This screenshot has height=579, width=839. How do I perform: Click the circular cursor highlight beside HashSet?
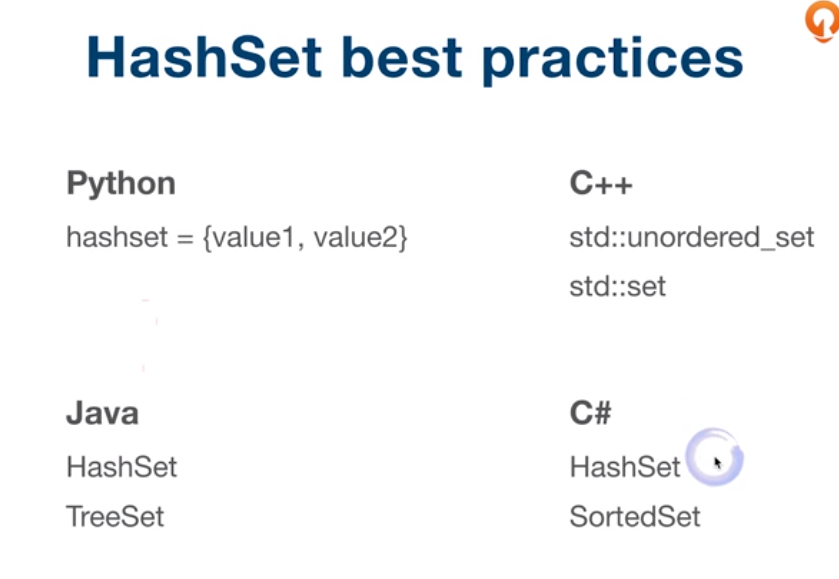click(x=715, y=458)
